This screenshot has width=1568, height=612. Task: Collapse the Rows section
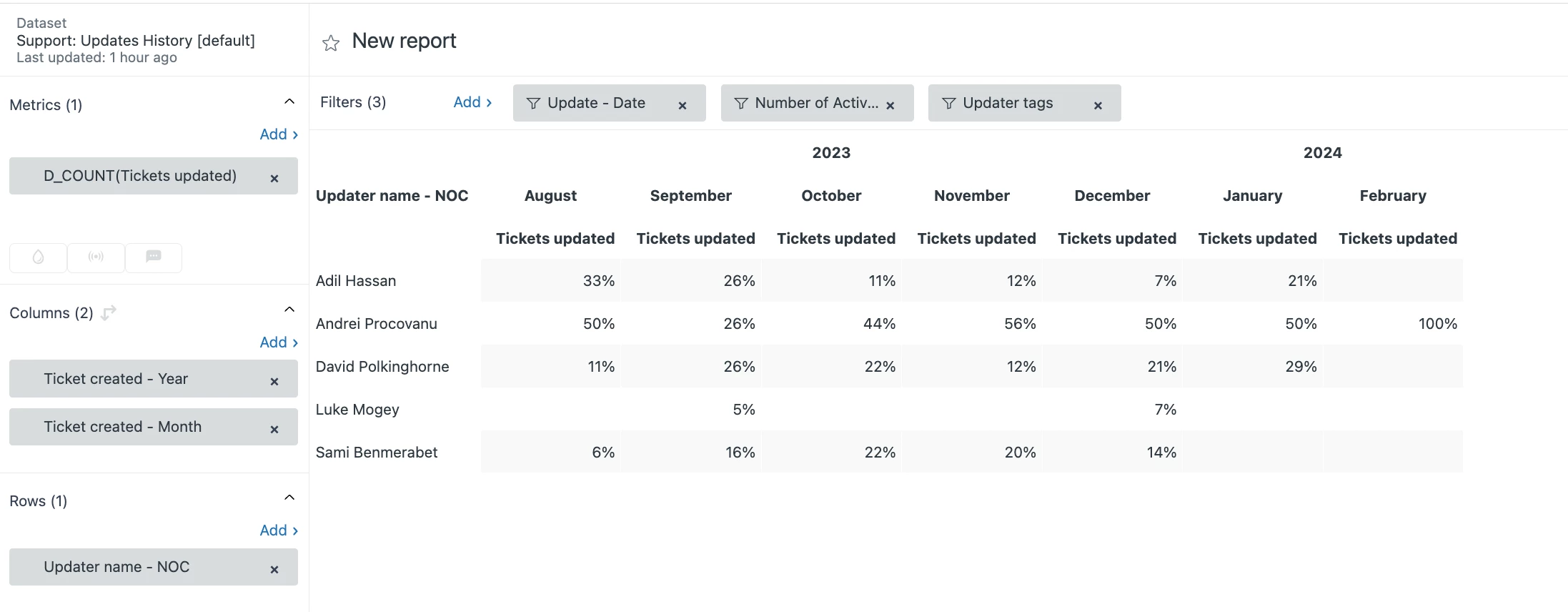click(289, 498)
